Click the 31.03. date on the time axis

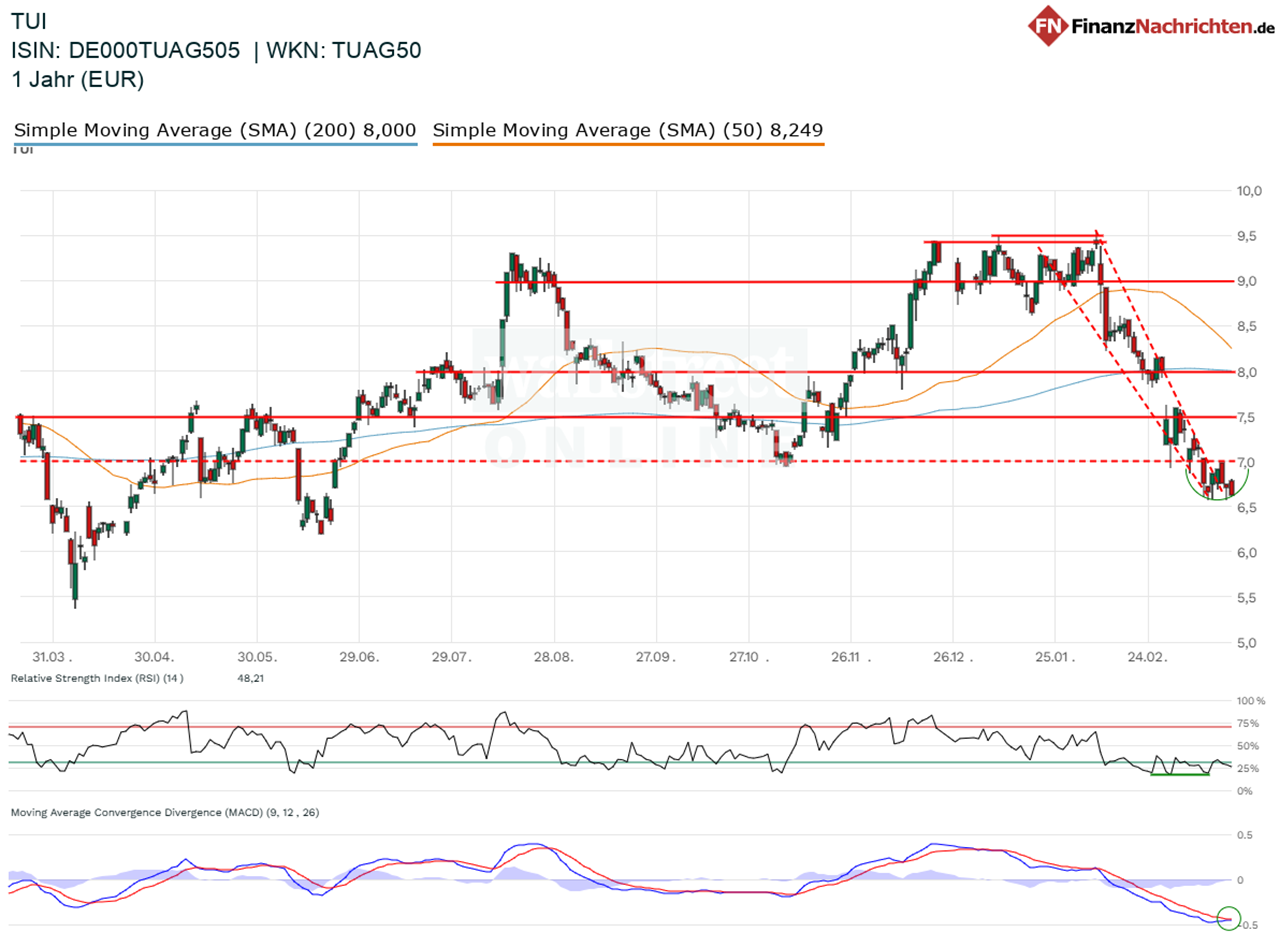pyautogui.click(x=52, y=658)
